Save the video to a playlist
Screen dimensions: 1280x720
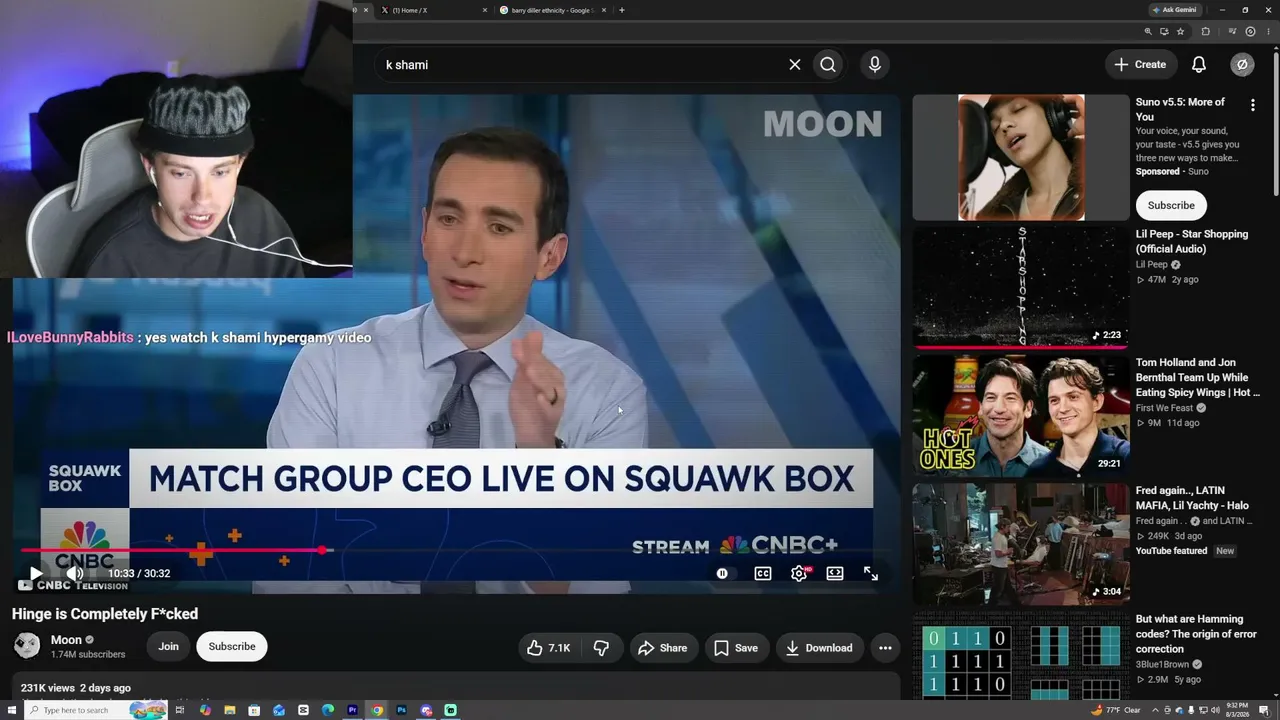[x=736, y=648]
